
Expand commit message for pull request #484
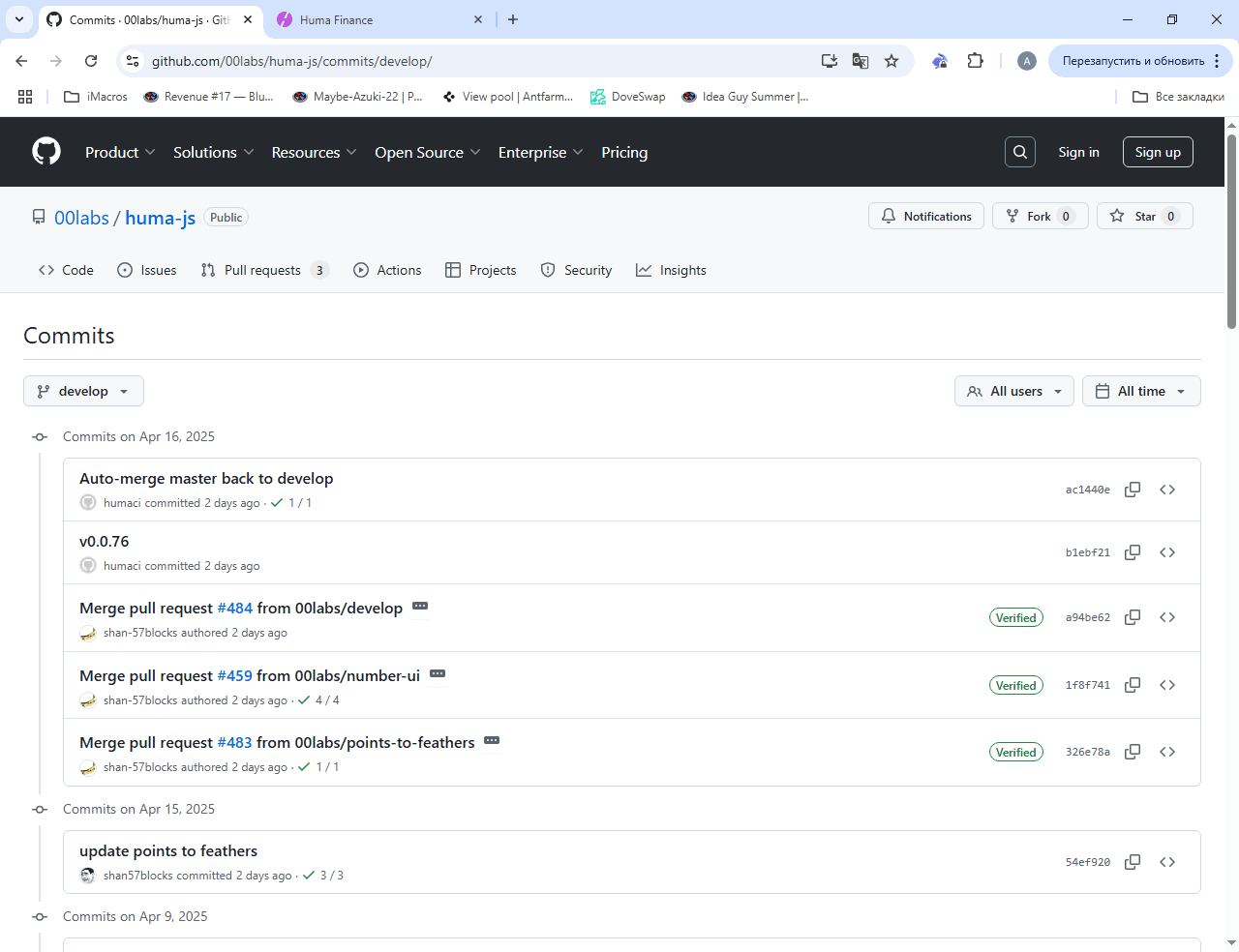point(420,606)
